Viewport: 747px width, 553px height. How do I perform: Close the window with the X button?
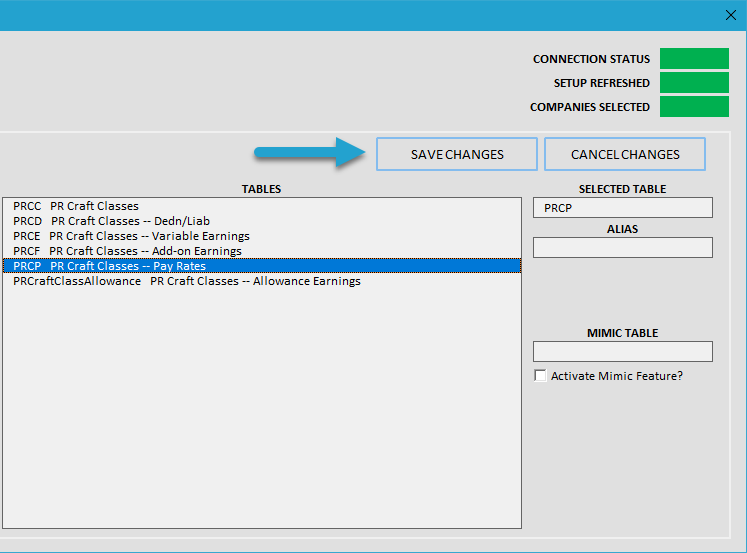pyautogui.click(x=731, y=15)
